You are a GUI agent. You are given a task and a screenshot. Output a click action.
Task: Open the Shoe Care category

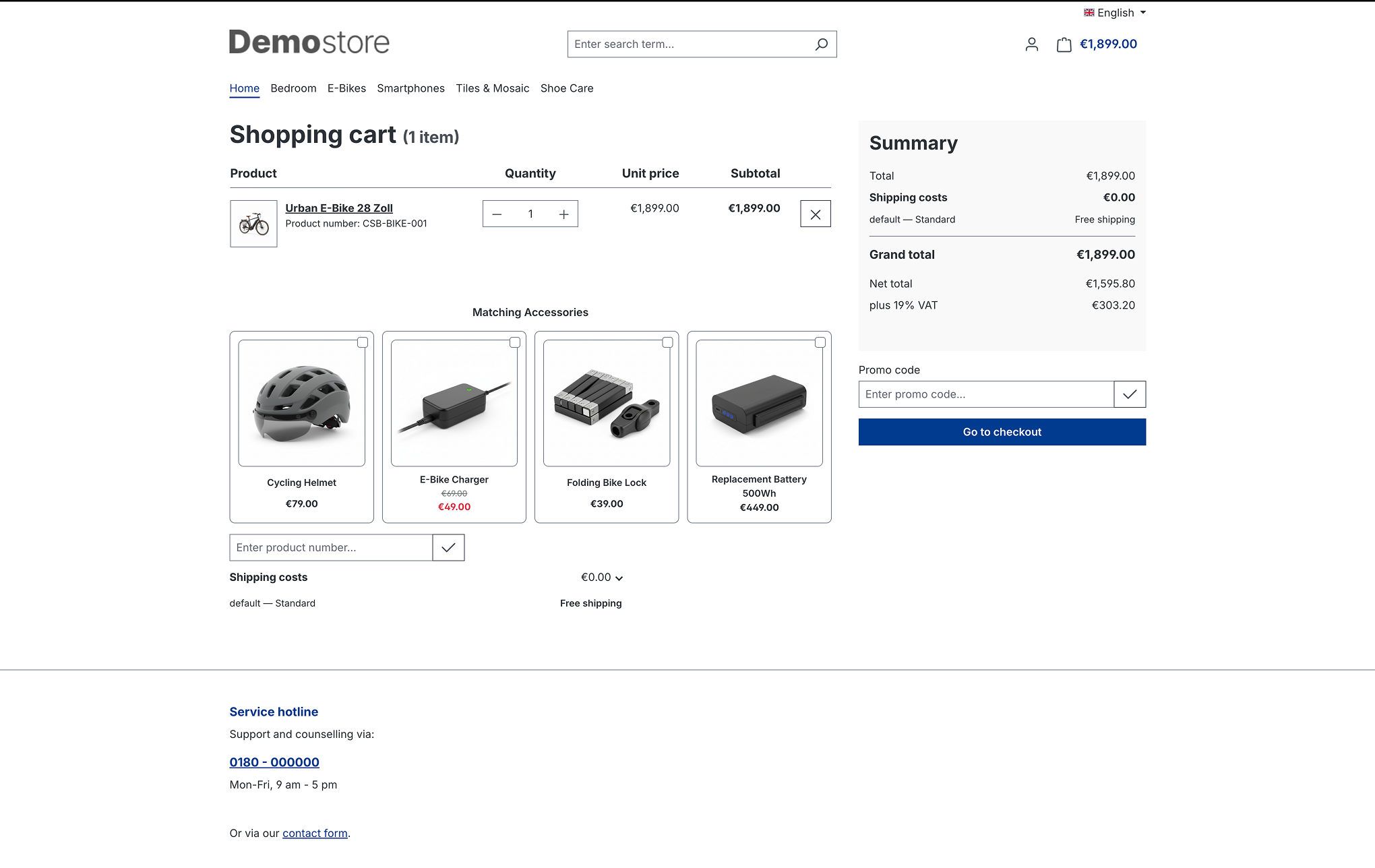point(567,88)
